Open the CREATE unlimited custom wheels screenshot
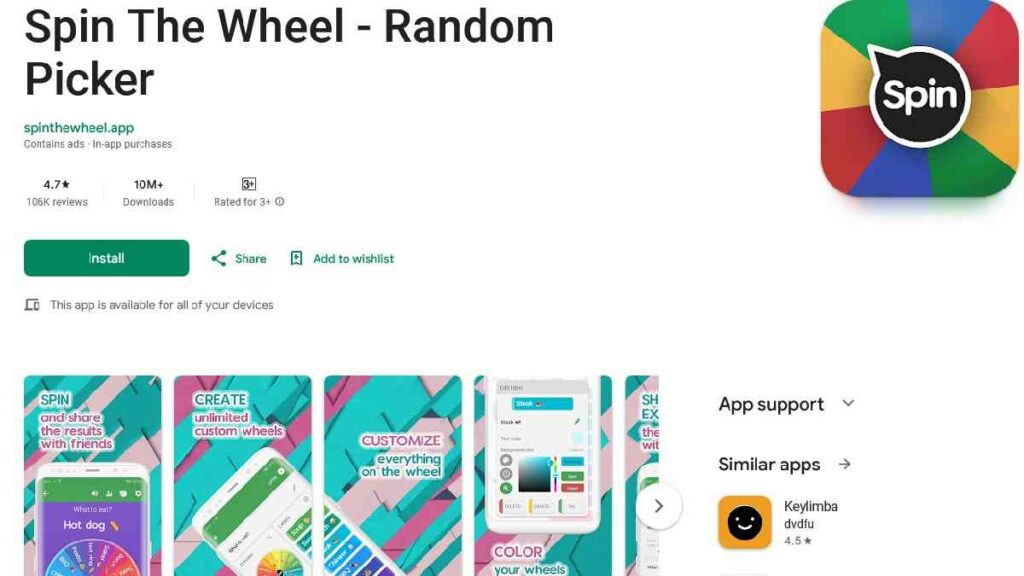This screenshot has height=576, width=1024. [243, 475]
